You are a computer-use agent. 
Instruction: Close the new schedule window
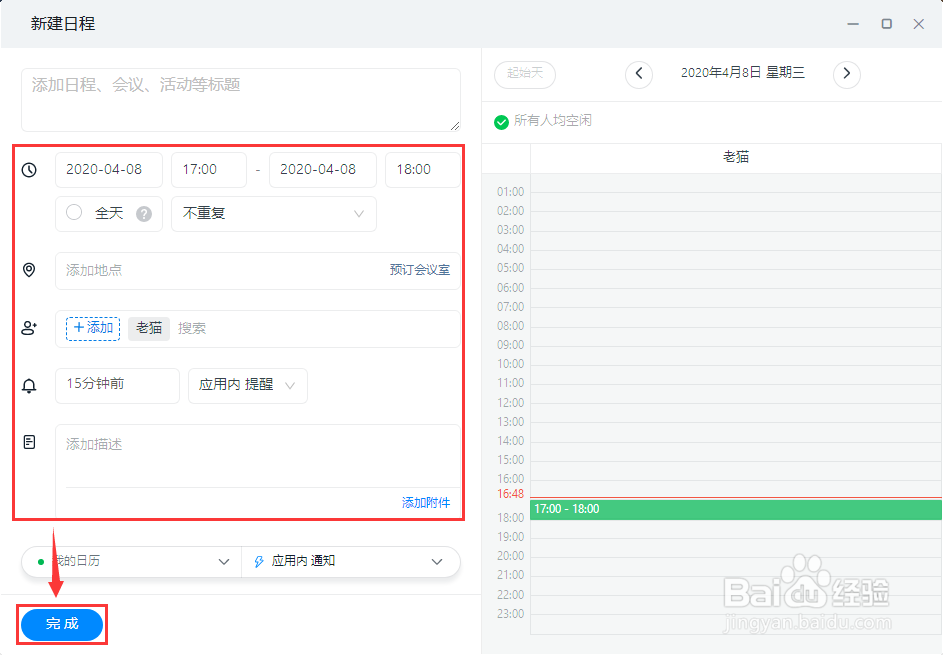(918, 24)
